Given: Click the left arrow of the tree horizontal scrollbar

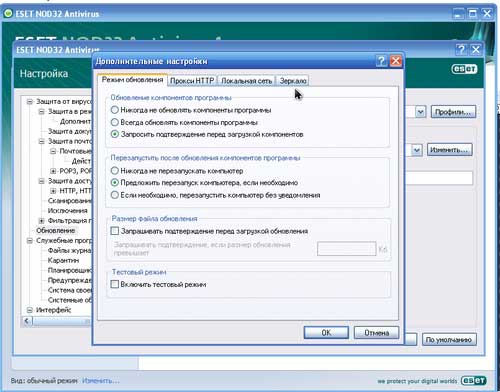Looking at the screenshot, I should (x=27, y=321).
